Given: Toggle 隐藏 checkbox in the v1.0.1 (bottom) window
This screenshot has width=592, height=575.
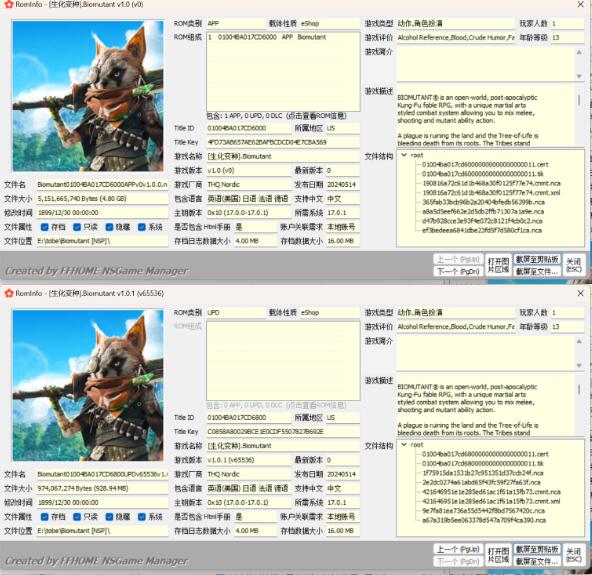Looking at the screenshot, I should point(109,516).
